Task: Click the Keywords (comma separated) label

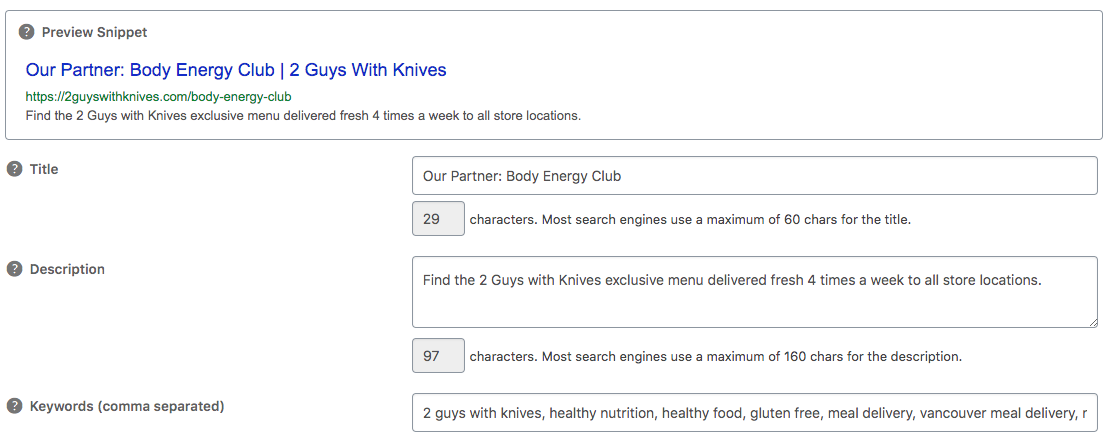Action: [127, 406]
